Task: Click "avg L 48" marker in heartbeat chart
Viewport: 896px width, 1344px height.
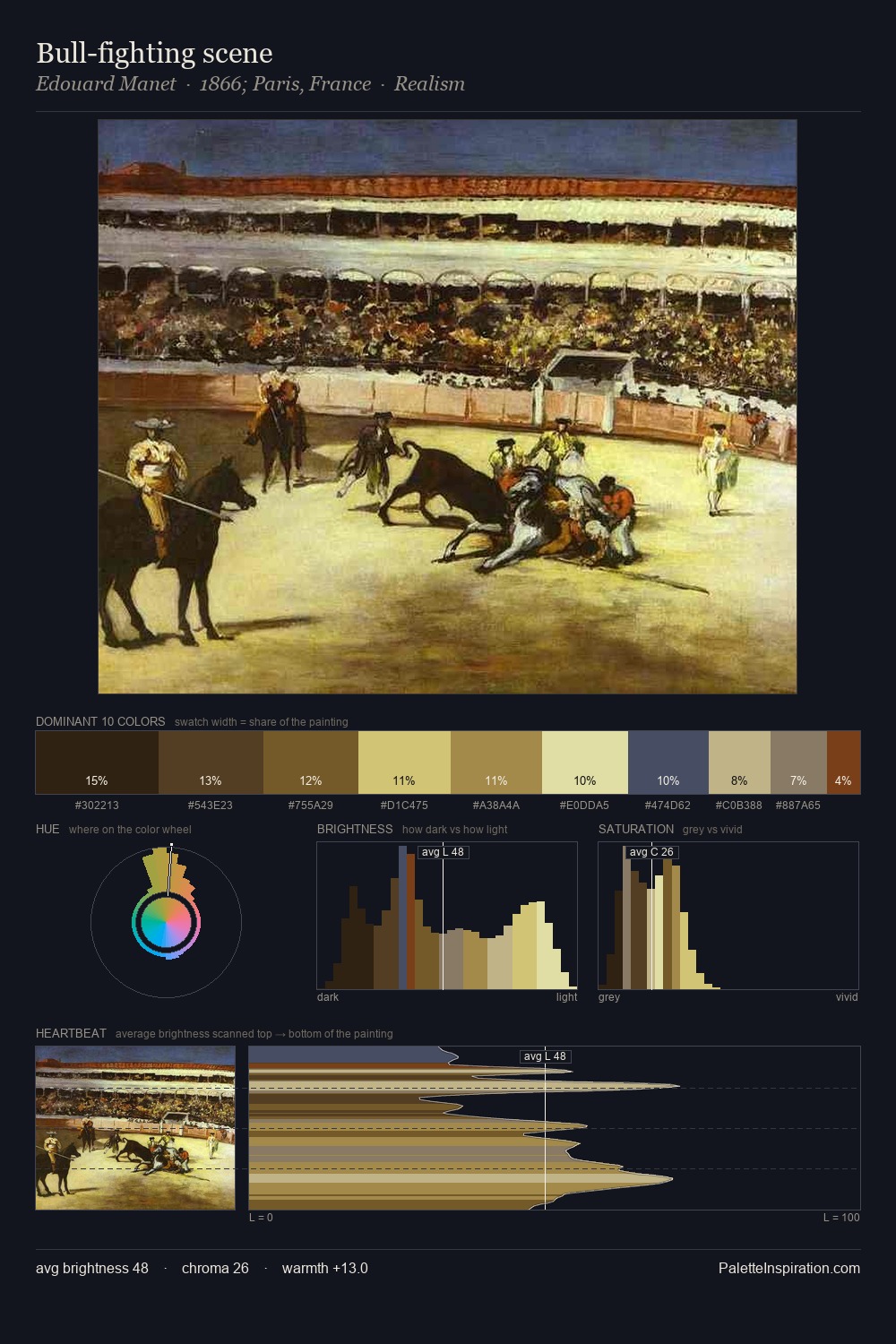Action: [x=545, y=1056]
